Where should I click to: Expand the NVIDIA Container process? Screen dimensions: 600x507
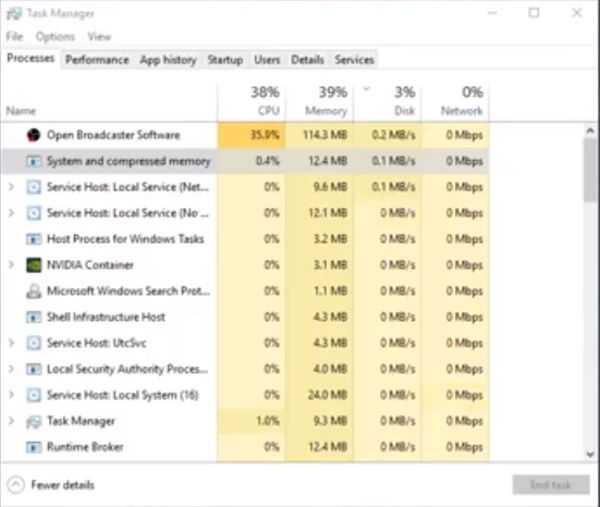pos(11,265)
